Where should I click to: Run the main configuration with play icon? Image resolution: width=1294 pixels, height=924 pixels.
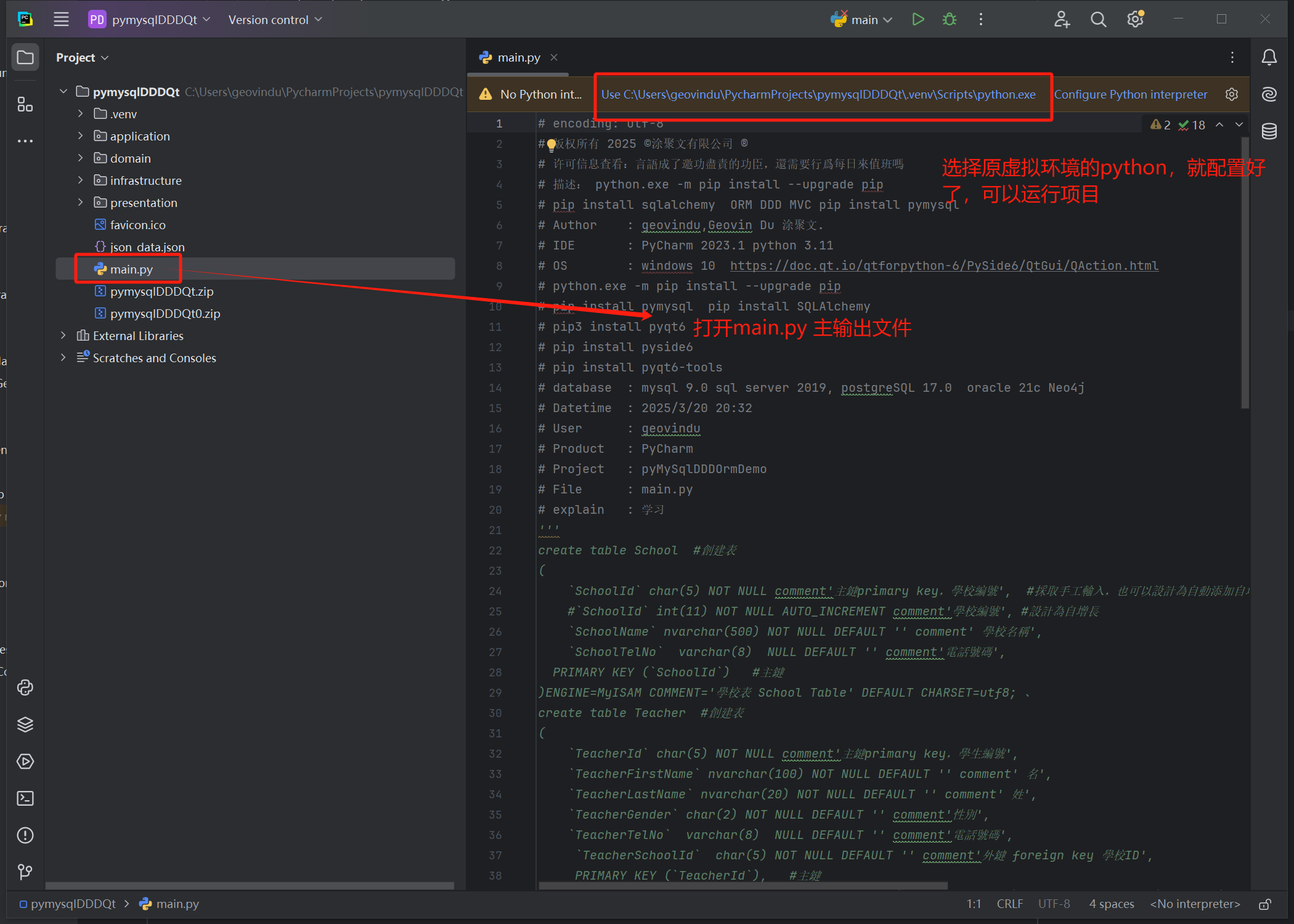918,20
